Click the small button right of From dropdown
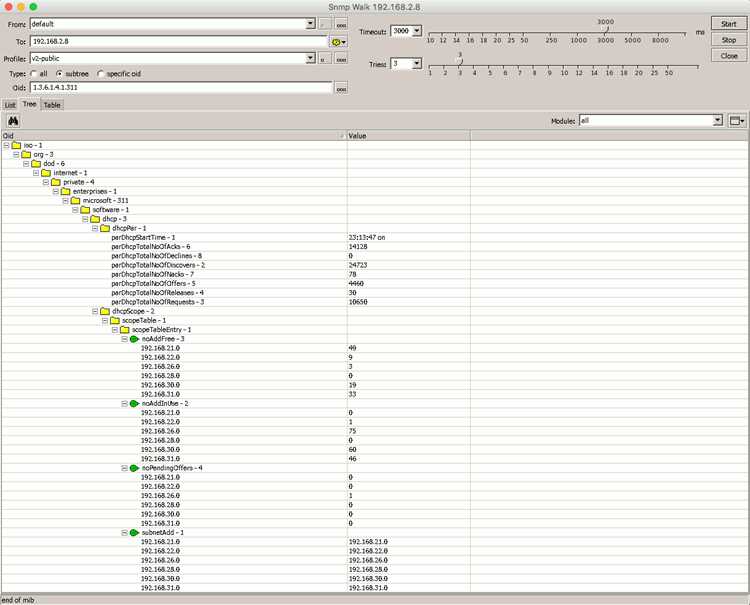The height and width of the screenshot is (605, 750). (325, 24)
